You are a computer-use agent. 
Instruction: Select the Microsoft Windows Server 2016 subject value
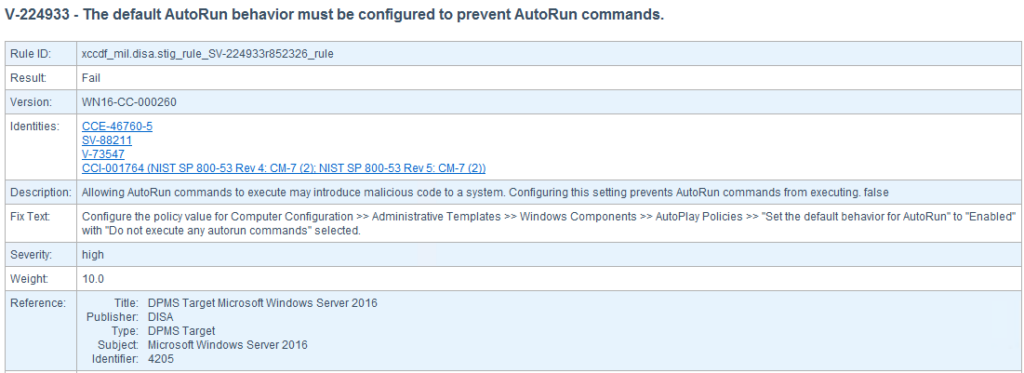point(228,345)
